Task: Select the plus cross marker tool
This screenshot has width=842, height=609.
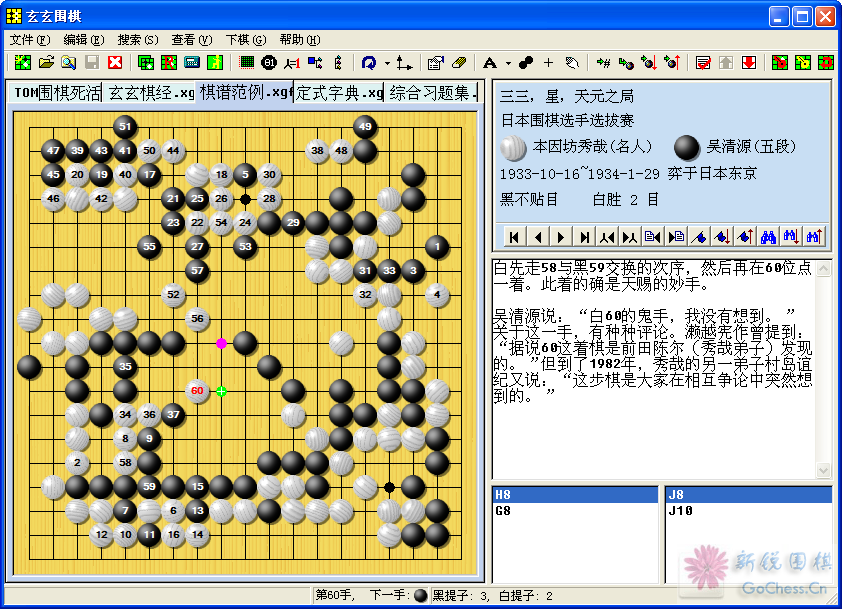Action: click(548, 62)
